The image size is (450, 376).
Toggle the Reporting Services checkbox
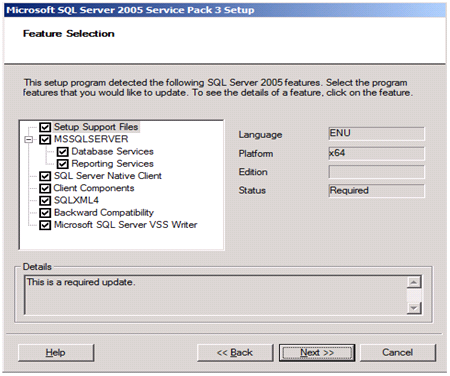click(62, 164)
